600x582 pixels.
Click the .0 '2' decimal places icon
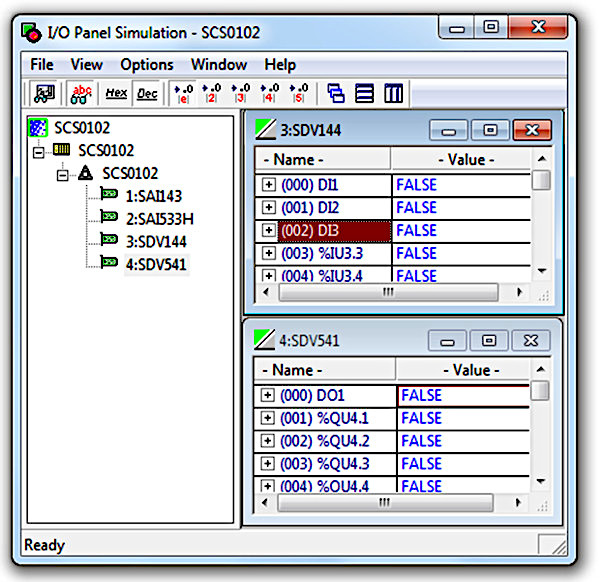tap(212, 94)
